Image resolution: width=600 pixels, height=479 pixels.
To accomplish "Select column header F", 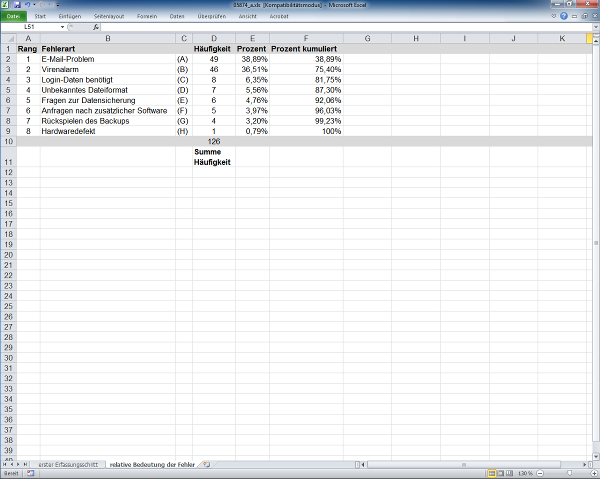I will (305, 38).
